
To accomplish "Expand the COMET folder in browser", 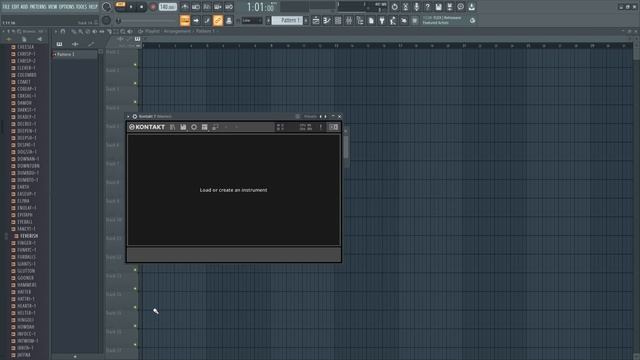I will coord(21,82).
